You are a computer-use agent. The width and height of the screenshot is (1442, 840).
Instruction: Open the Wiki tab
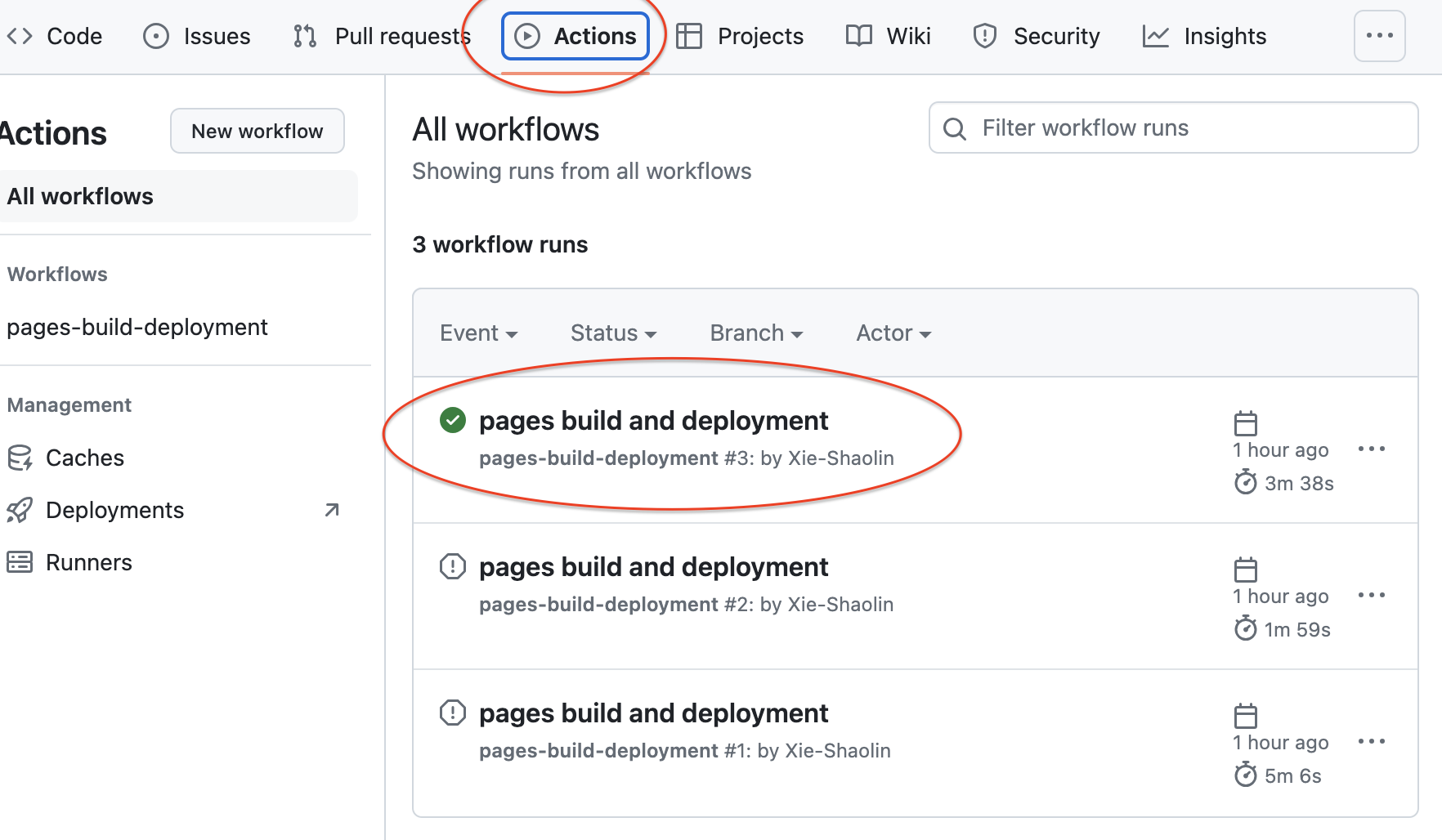(889, 36)
